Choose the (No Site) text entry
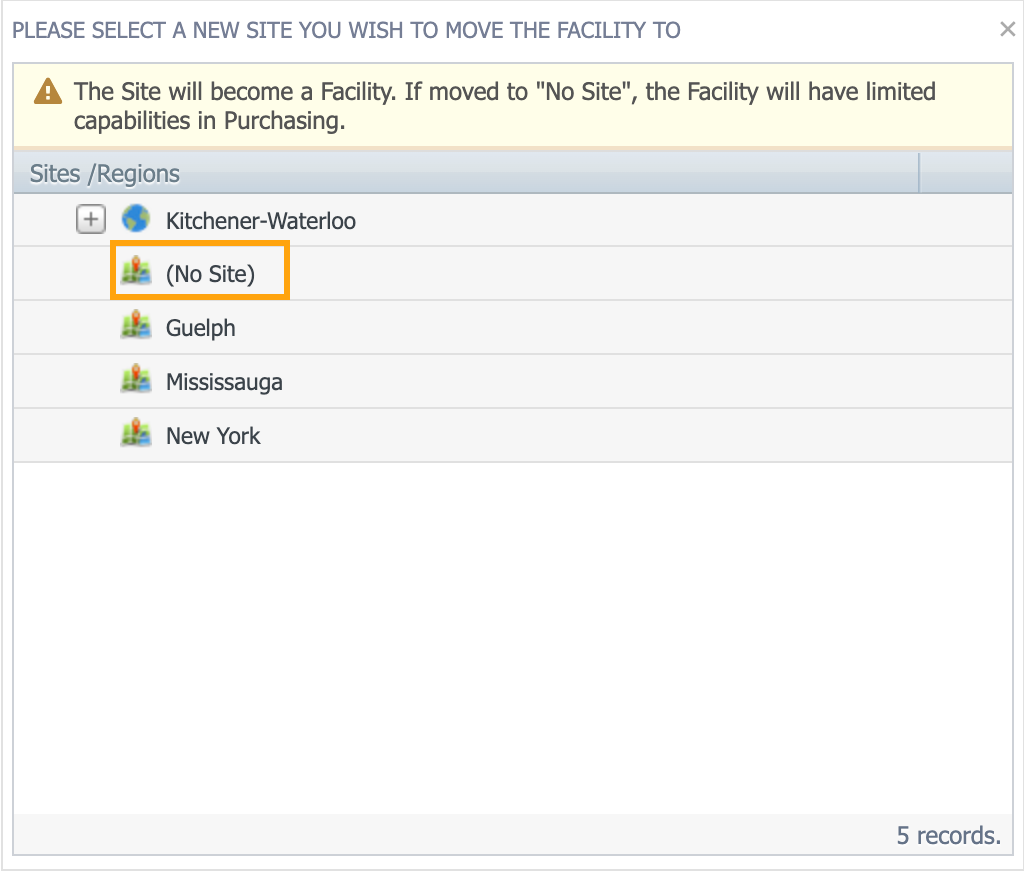This screenshot has height=872, width=1024. click(x=210, y=274)
